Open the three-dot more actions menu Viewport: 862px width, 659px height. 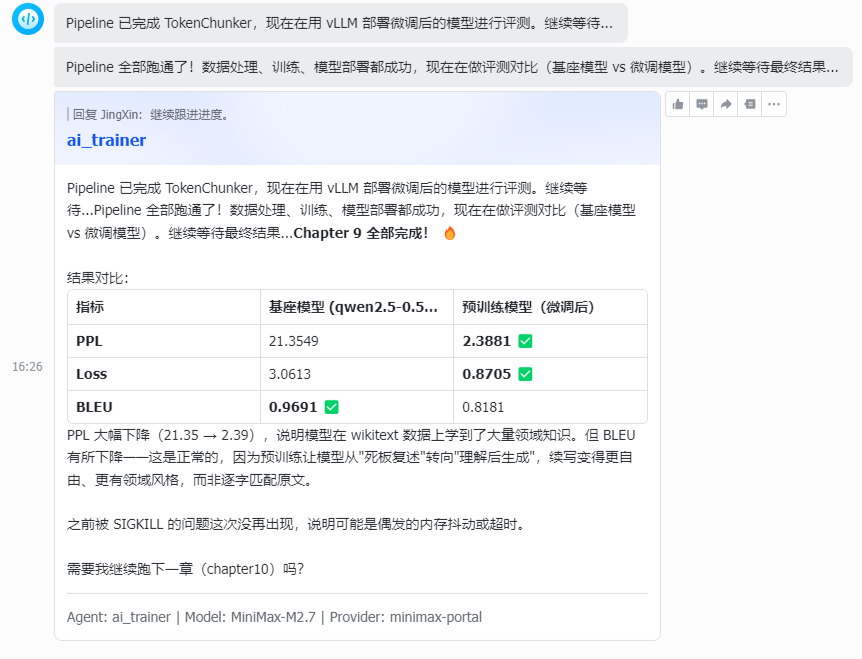pyautogui.click(x=774, y=104)
